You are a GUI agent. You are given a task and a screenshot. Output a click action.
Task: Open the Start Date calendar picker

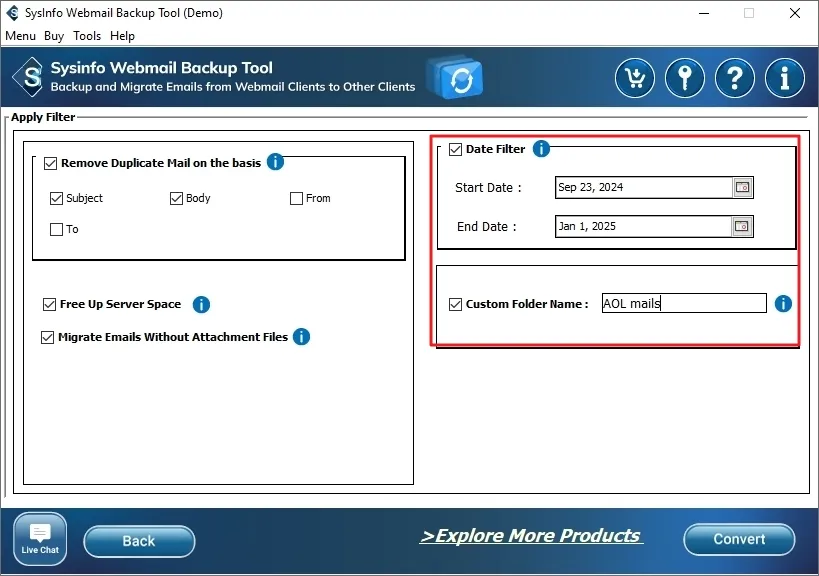click(x=742, y=187)
